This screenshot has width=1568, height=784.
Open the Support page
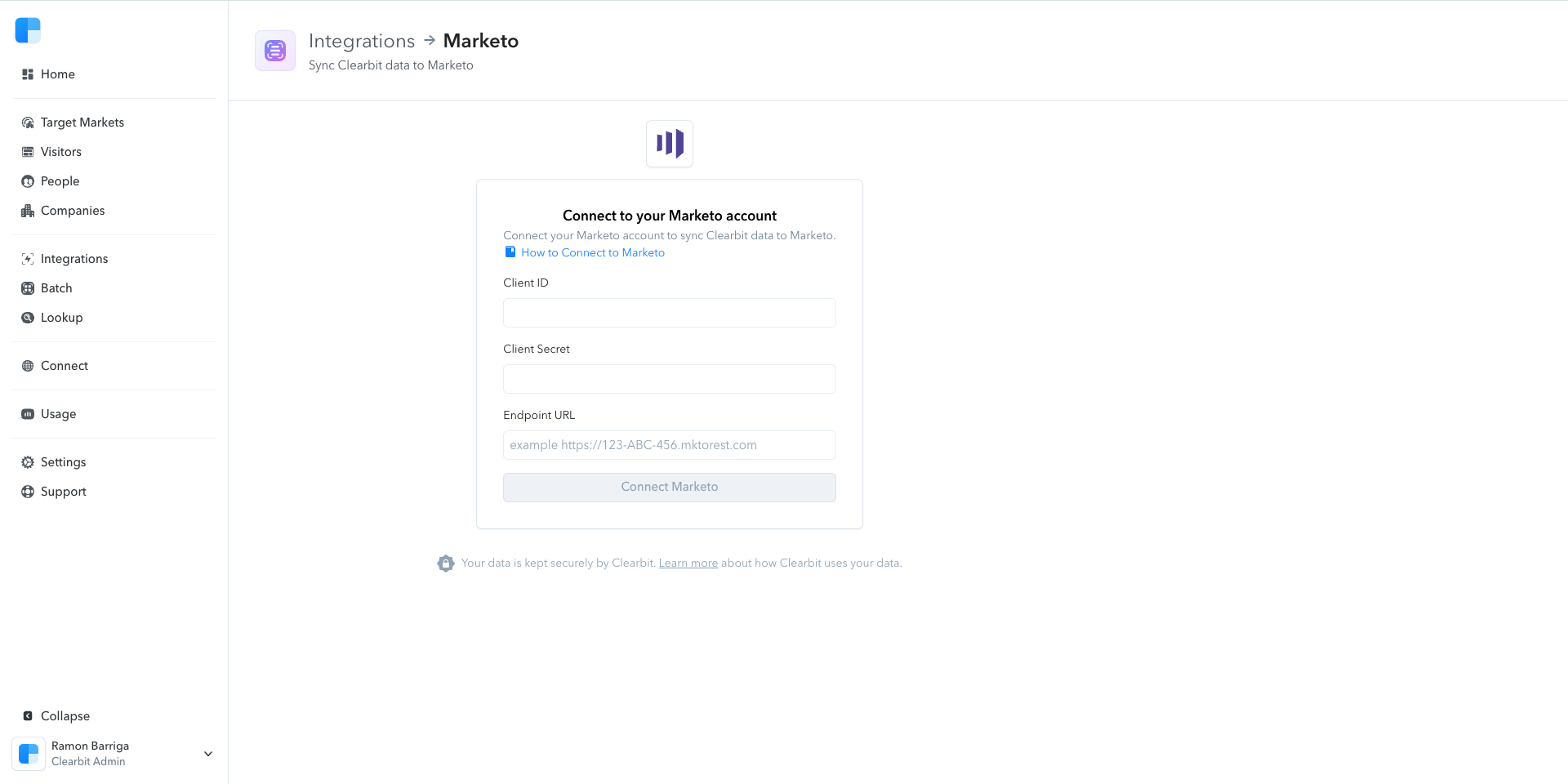coord(64,492)
